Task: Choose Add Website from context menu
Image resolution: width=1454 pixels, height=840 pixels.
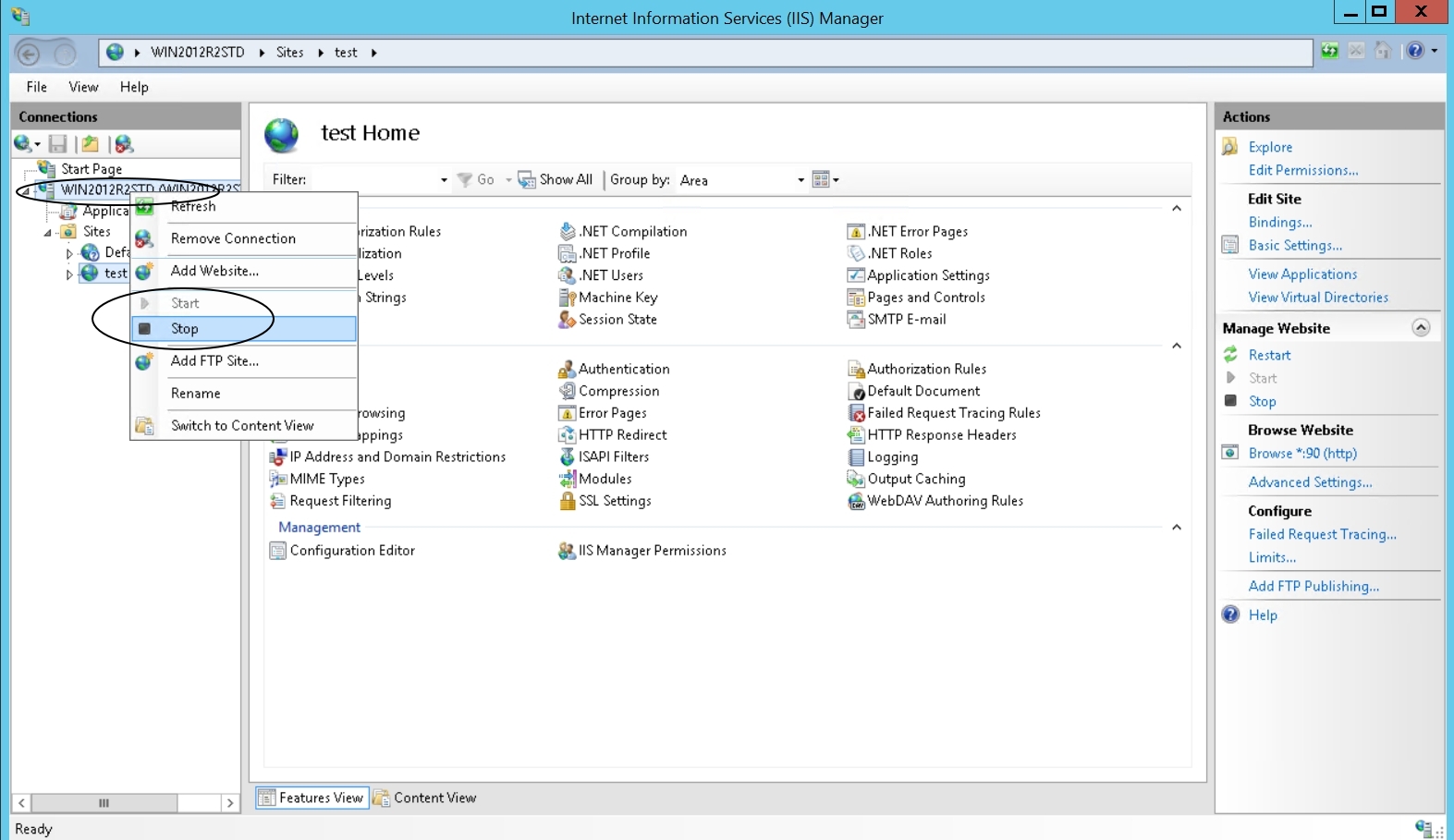Action: [244, 271]
